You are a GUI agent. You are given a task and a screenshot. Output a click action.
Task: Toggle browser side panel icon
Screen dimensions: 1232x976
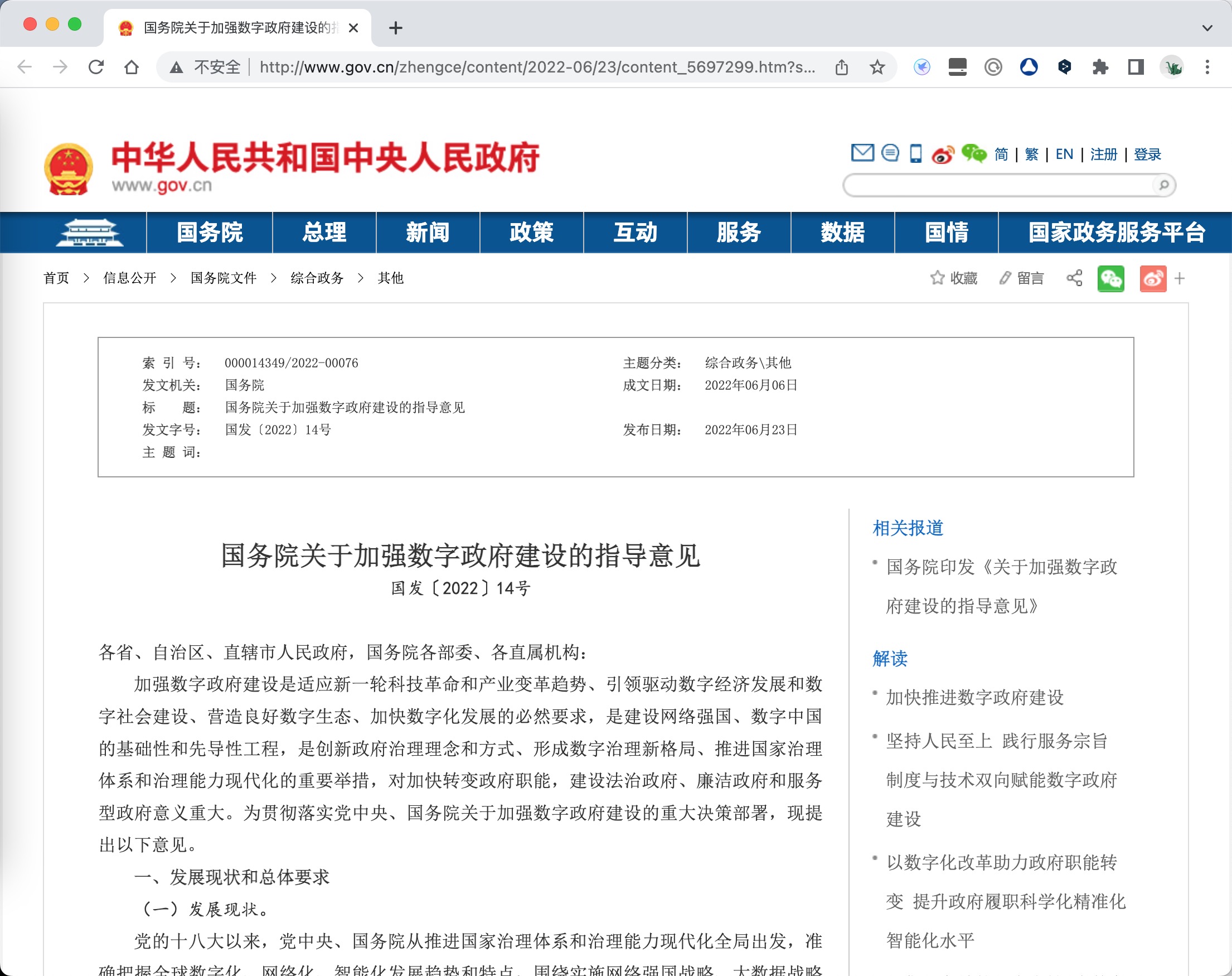point(1136,67)
